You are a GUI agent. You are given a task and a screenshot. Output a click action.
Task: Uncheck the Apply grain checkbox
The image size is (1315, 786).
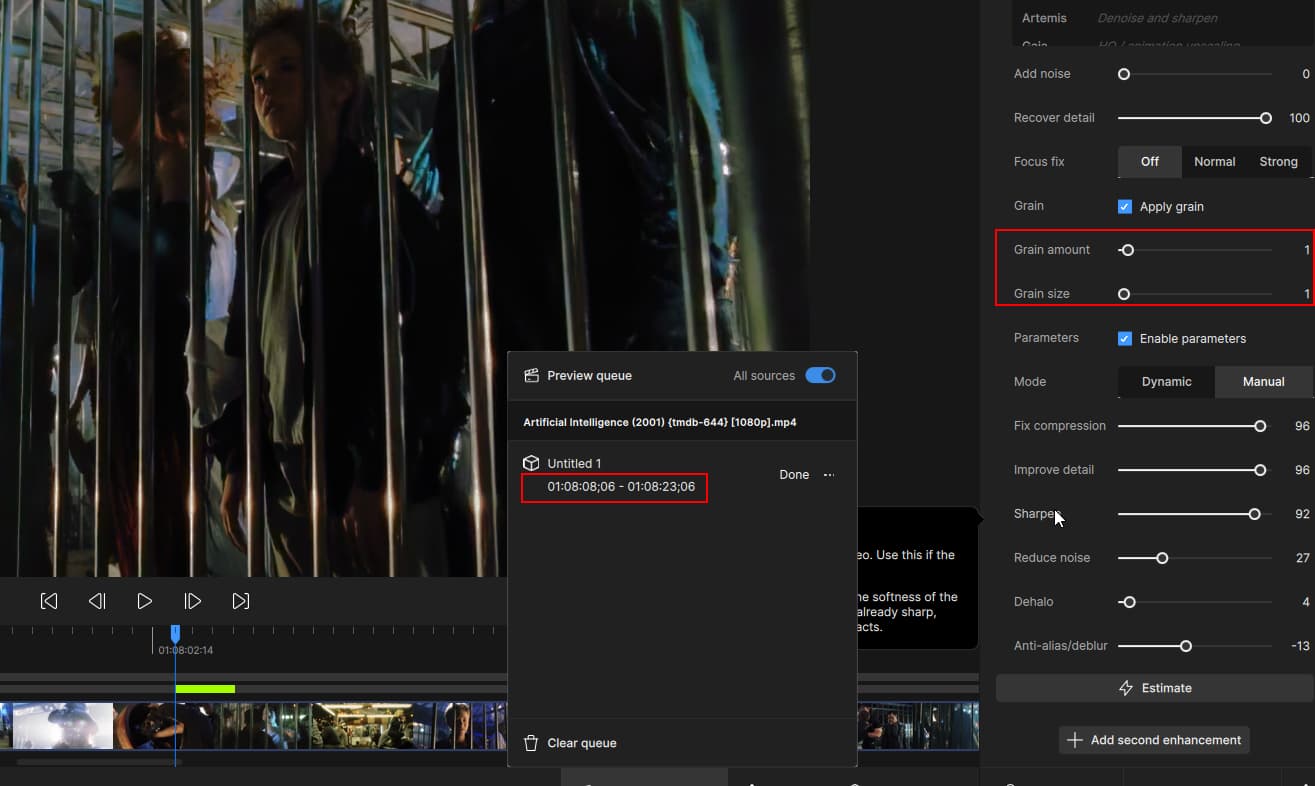point(1125,206)
